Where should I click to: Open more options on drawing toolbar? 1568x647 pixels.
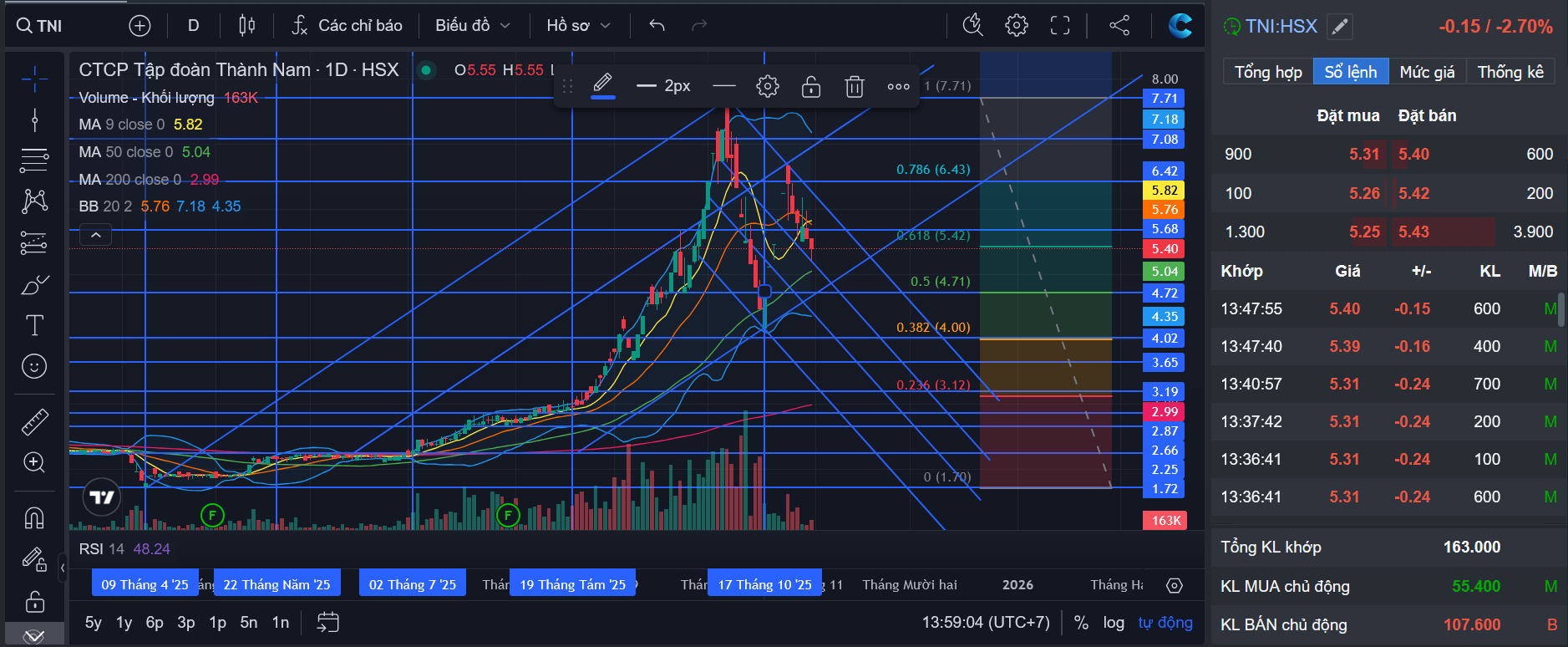898,86
